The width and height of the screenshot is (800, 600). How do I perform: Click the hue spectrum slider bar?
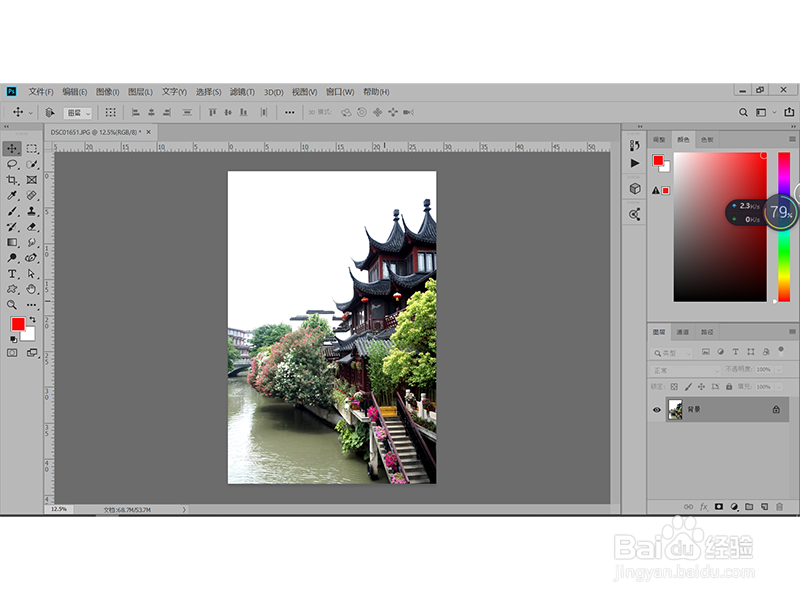click(784, 227)
